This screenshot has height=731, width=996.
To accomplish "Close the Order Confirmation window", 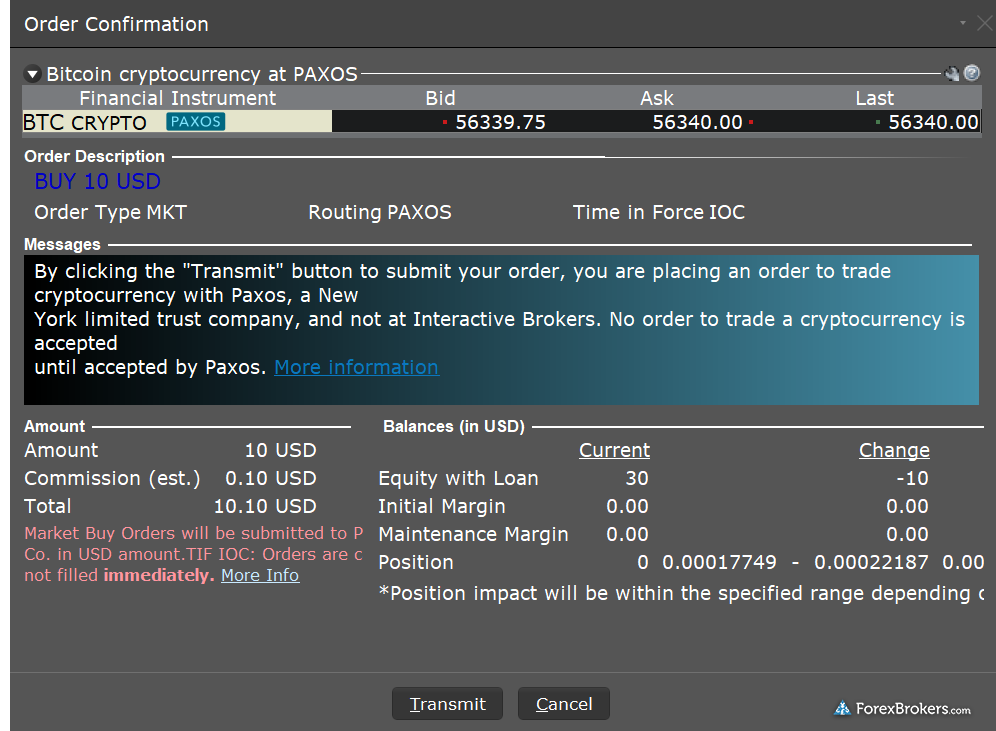I will (983, 23).
